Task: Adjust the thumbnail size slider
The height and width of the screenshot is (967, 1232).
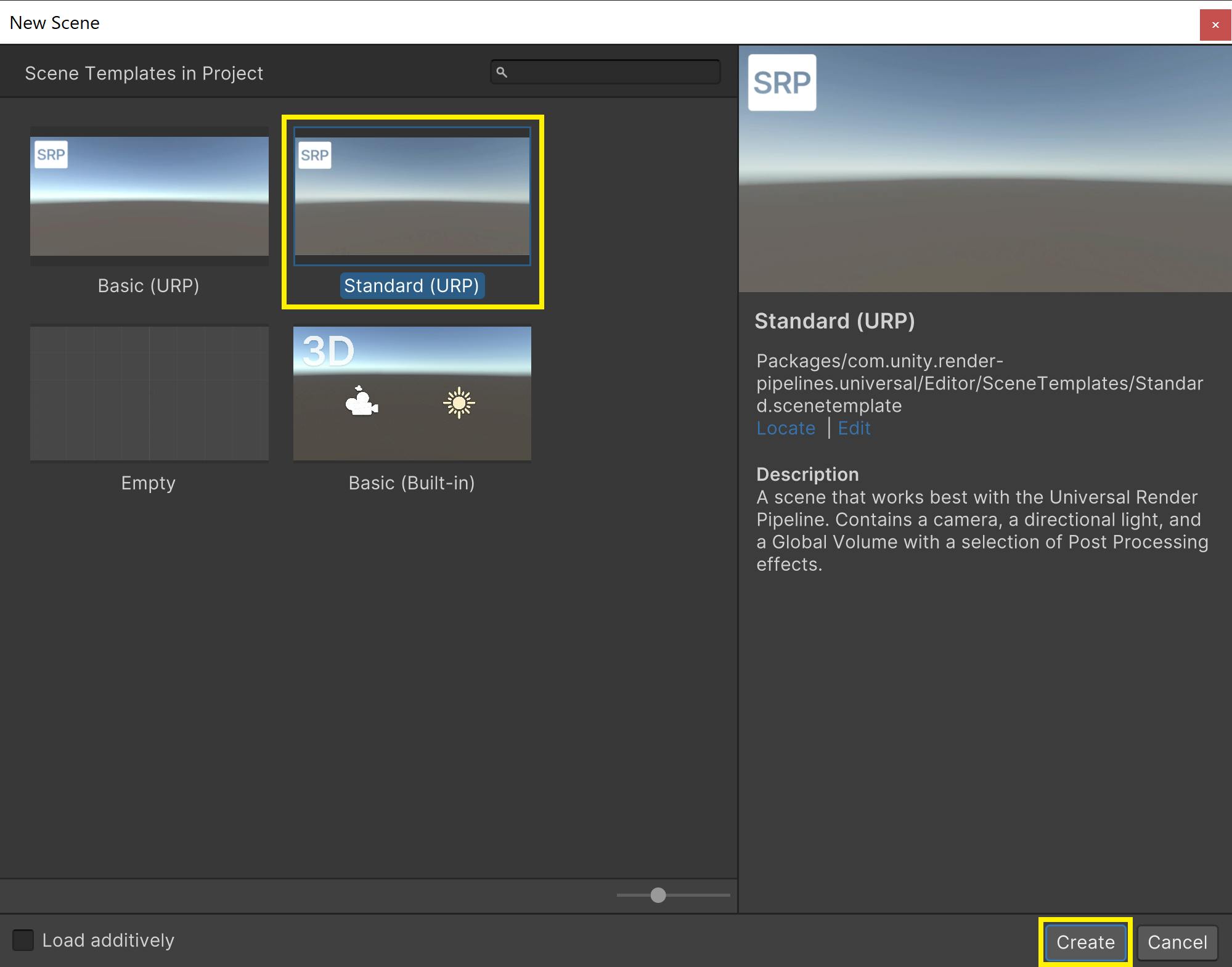Action: [658, 896]
